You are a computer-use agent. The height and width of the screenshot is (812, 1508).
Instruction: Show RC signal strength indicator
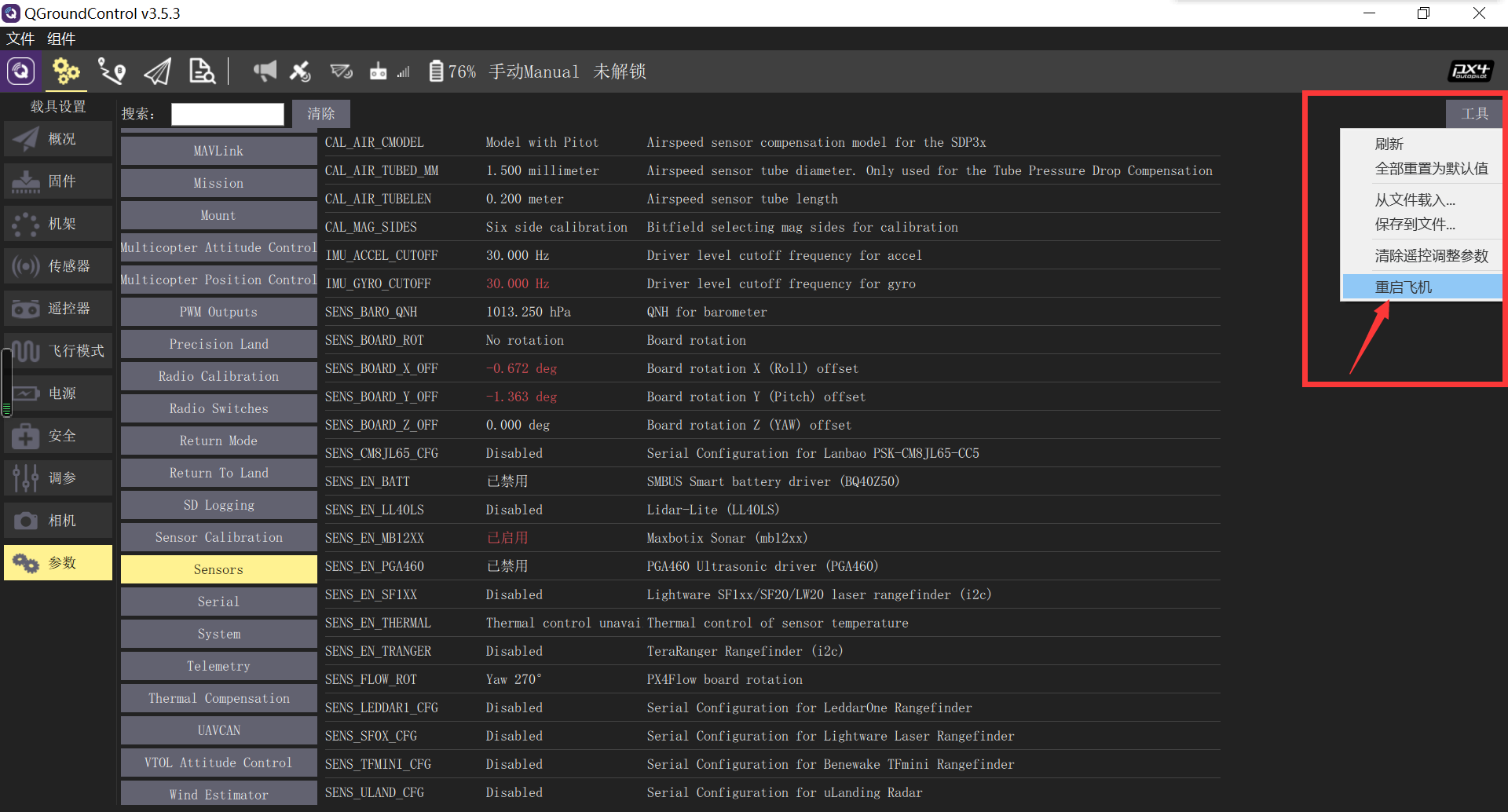pos(390,71)
